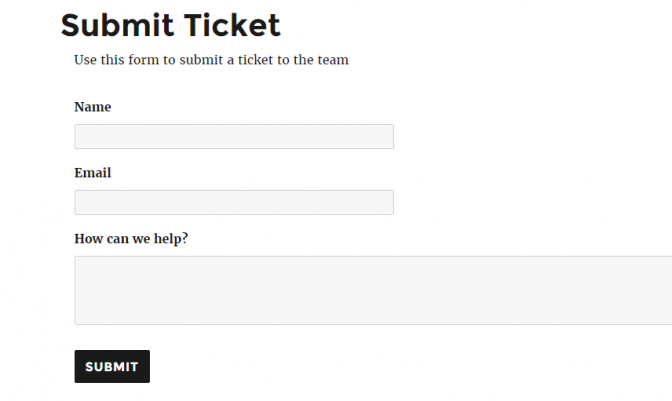
Task: Click the word 'can' in the message label
Action: [117, 239]
